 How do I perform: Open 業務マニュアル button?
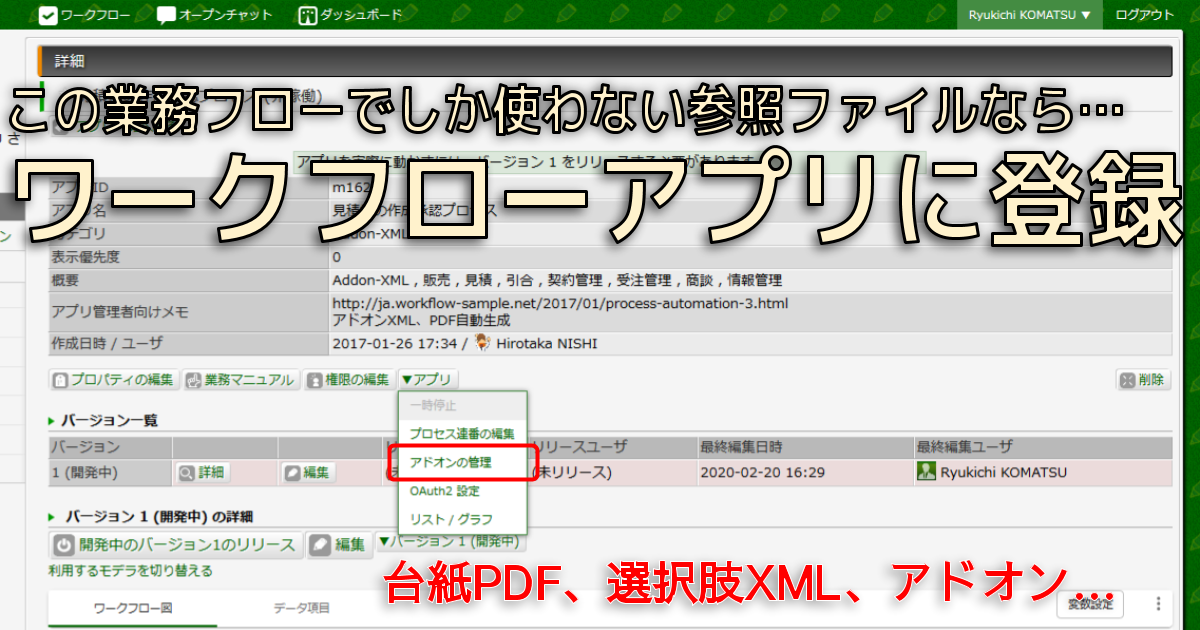point(241,380)
